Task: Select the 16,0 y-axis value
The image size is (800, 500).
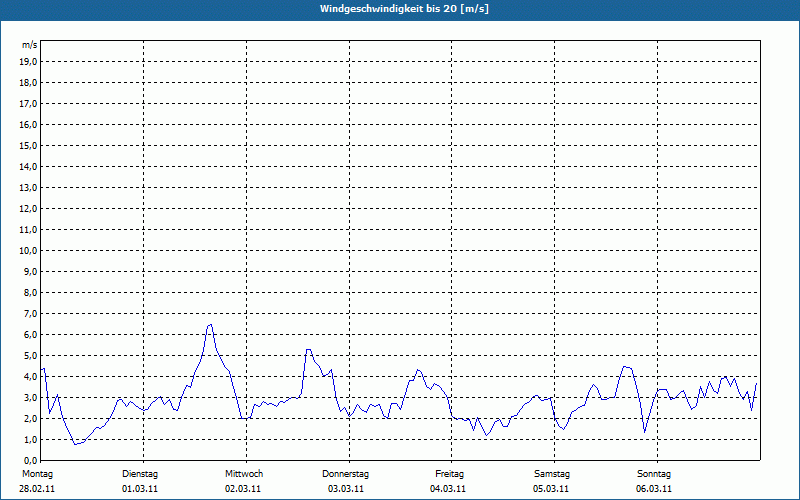Action: click(x=29, y=124)
